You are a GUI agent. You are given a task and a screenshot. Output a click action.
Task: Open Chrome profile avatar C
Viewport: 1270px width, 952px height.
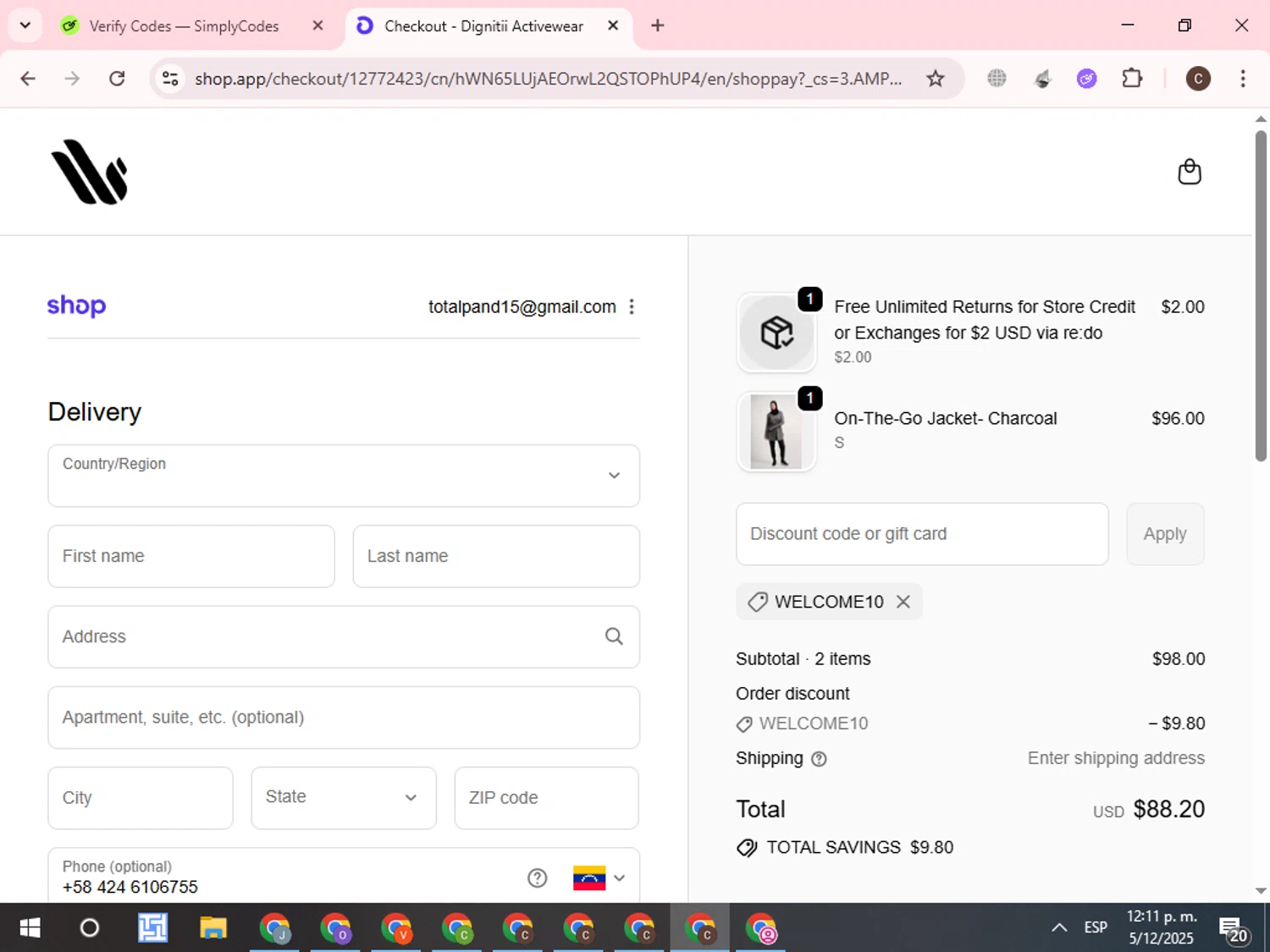[1197, 79]
